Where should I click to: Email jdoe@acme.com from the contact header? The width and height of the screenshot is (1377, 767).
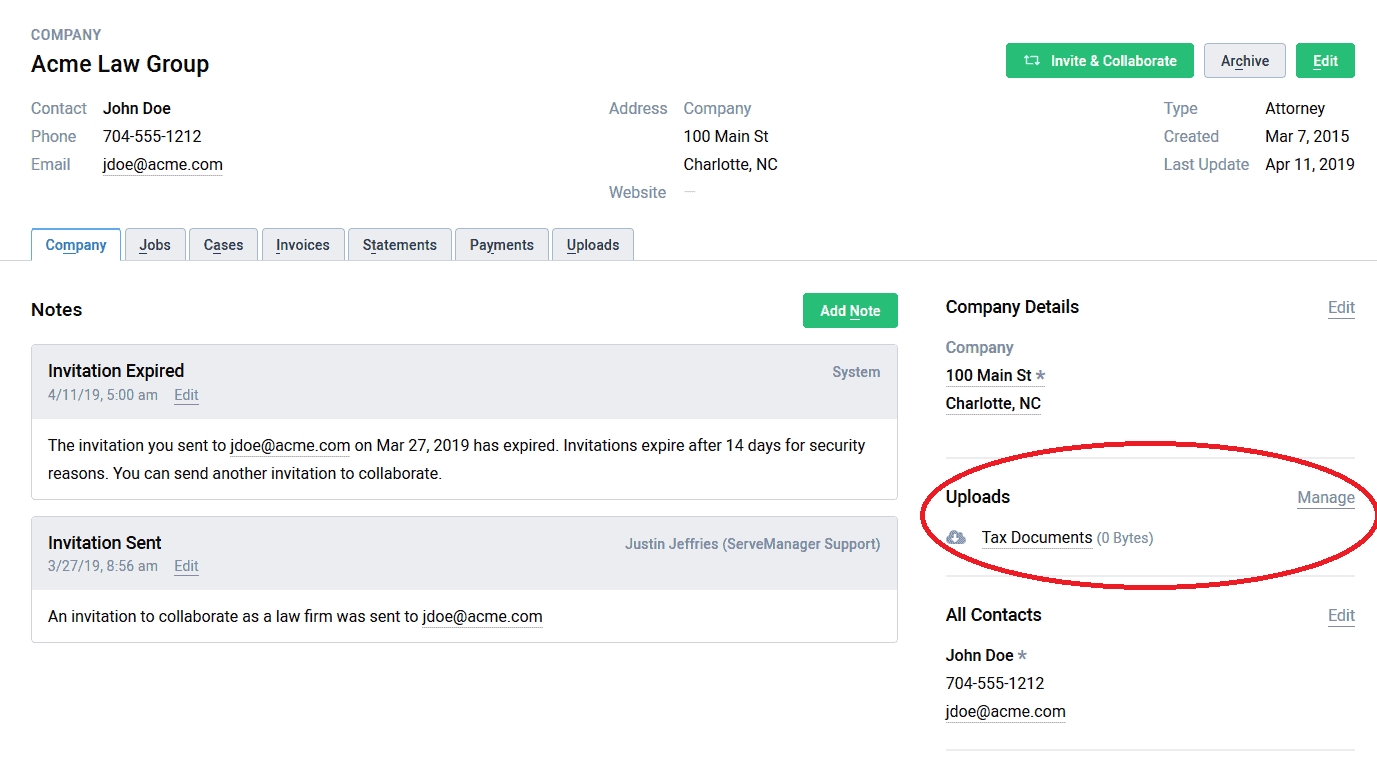(162, 164)
